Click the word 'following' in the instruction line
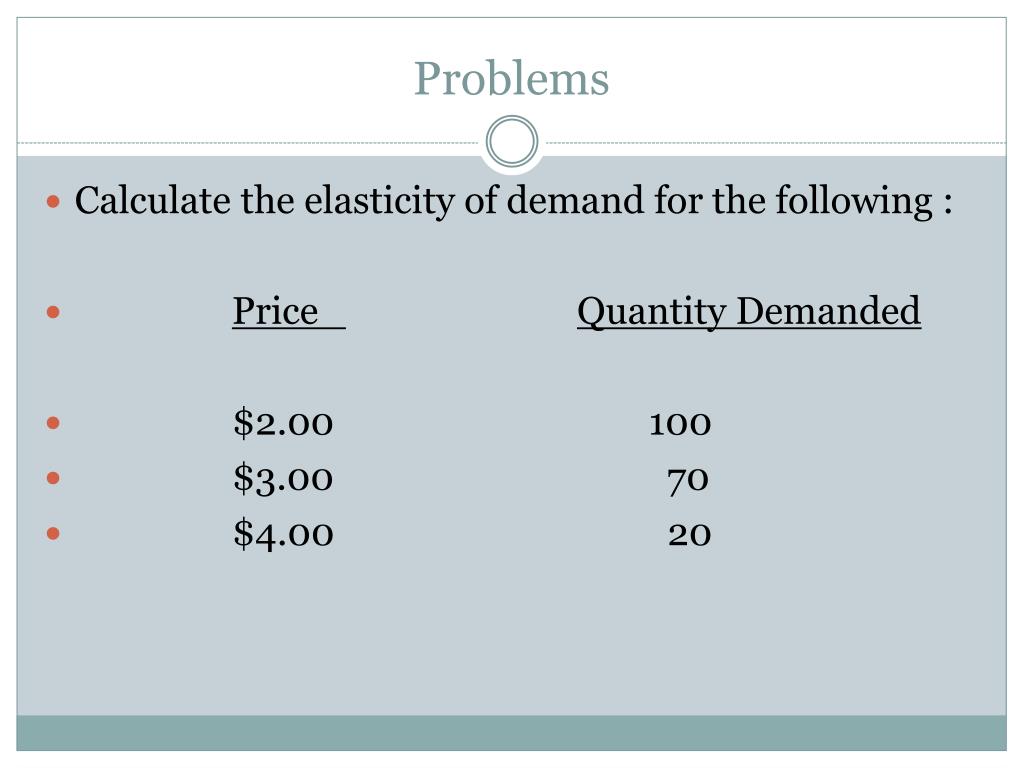The width and height of the screenshot is (1024, 768). point(854,201)
